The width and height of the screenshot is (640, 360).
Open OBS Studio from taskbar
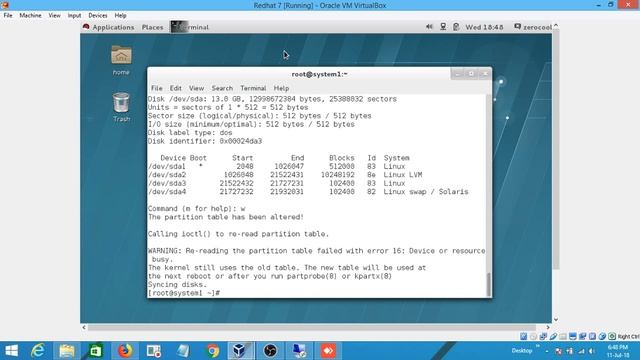coord(270,351)
